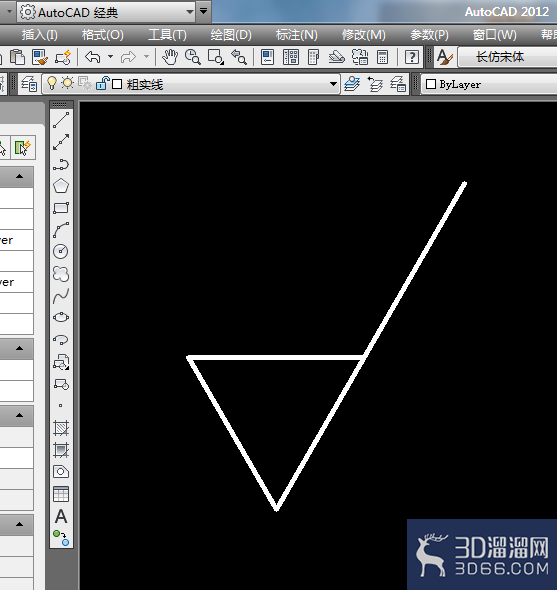Open the quick access customize arrow
The image size is (557, 590).
(x=203, y=11)
